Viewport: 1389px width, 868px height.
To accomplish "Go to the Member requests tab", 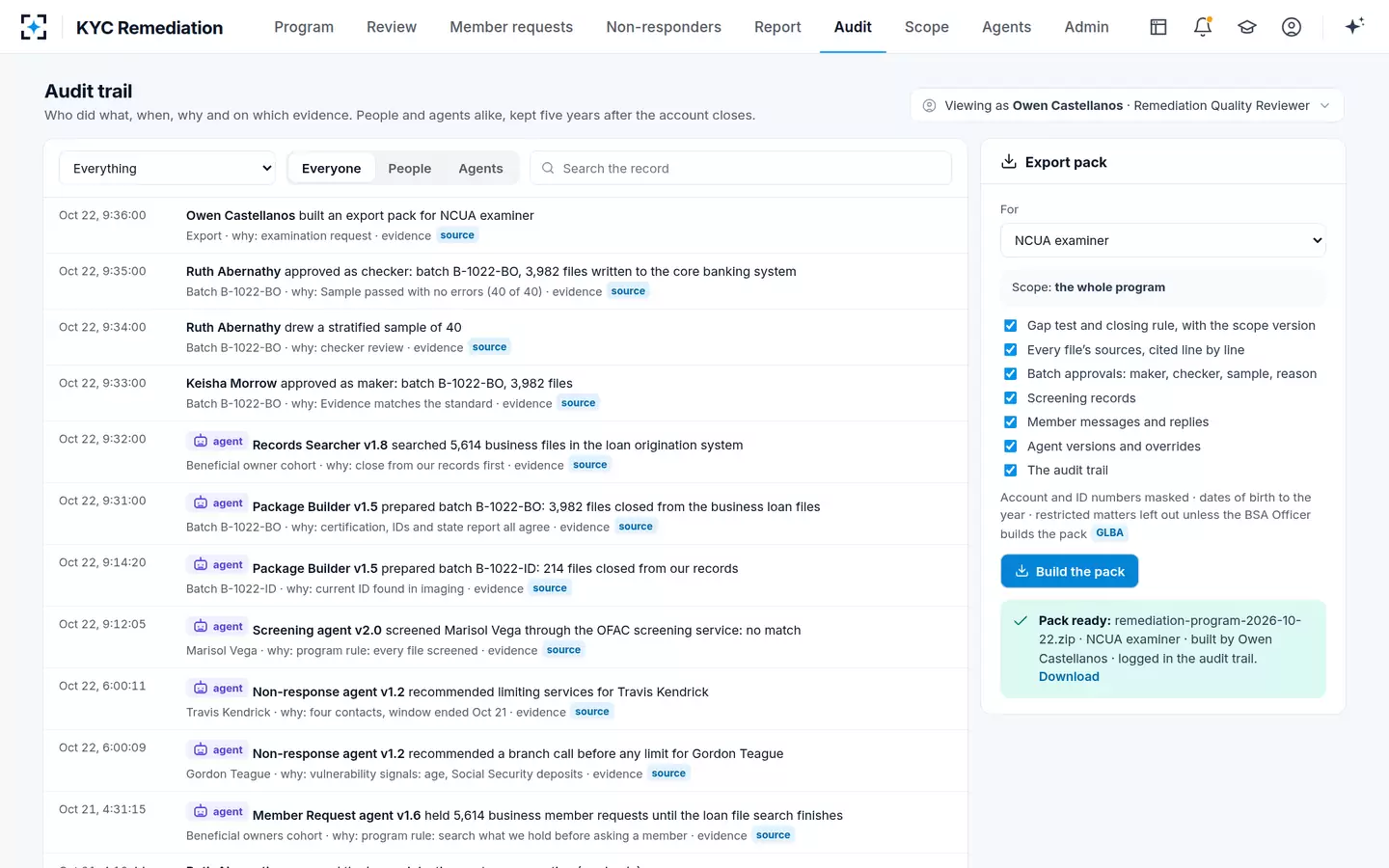I will coord(511,27).
